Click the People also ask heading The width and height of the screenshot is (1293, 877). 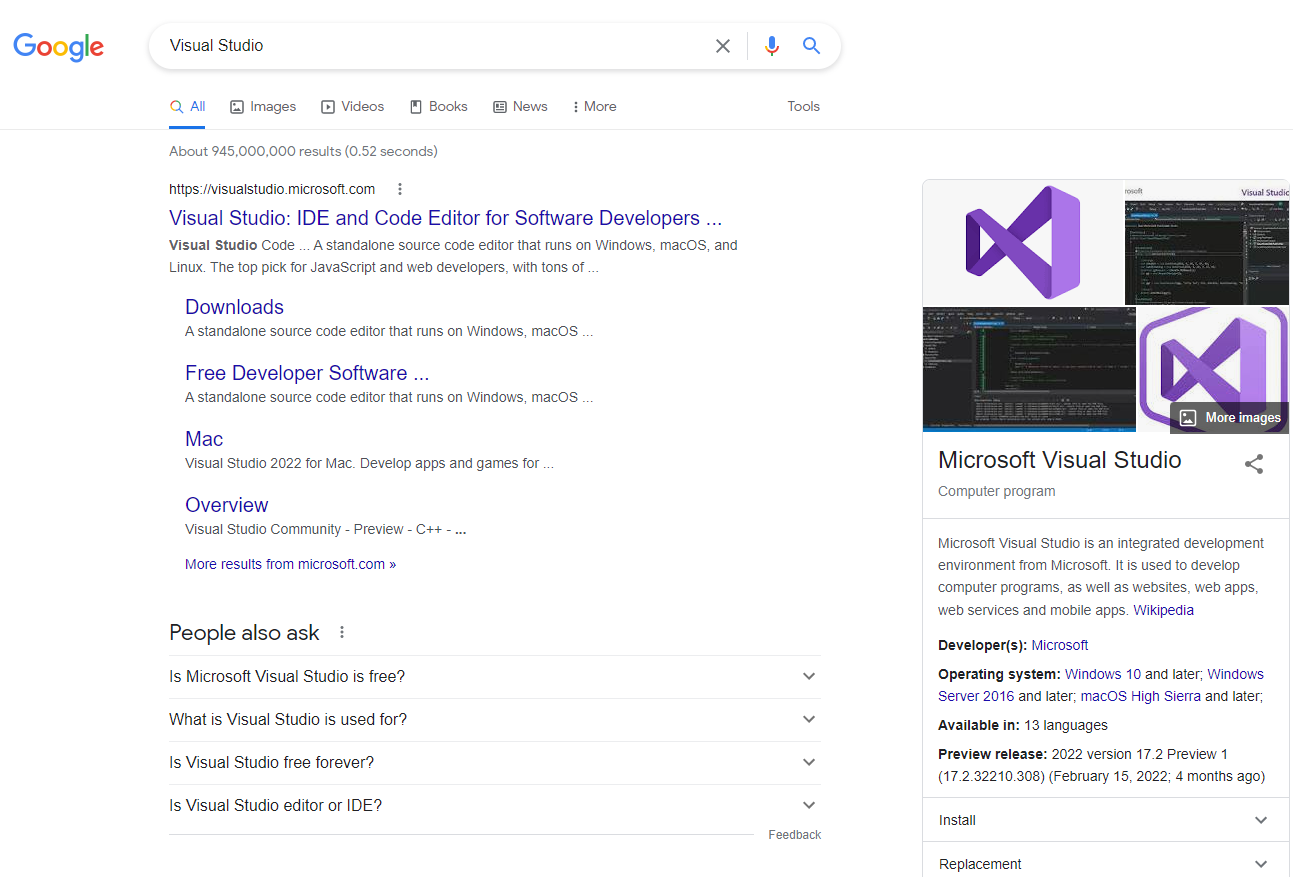tap(244, 632)
